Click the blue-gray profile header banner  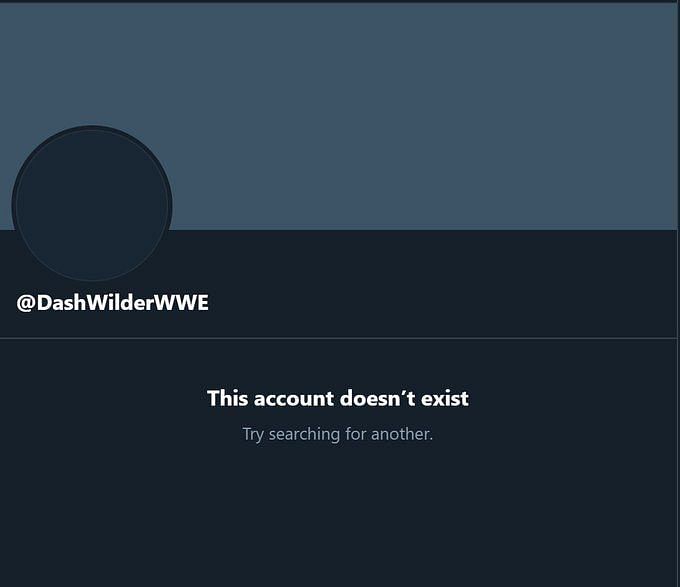338,116
